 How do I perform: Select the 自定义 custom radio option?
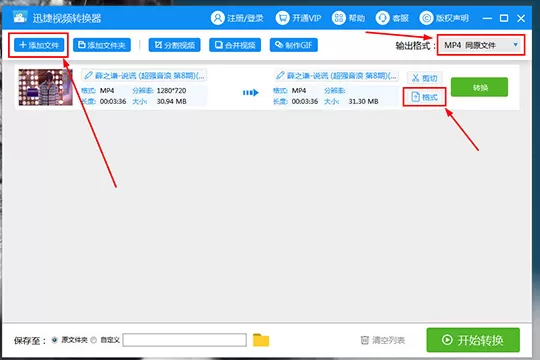pyautogui.click(x=94, y=340)
